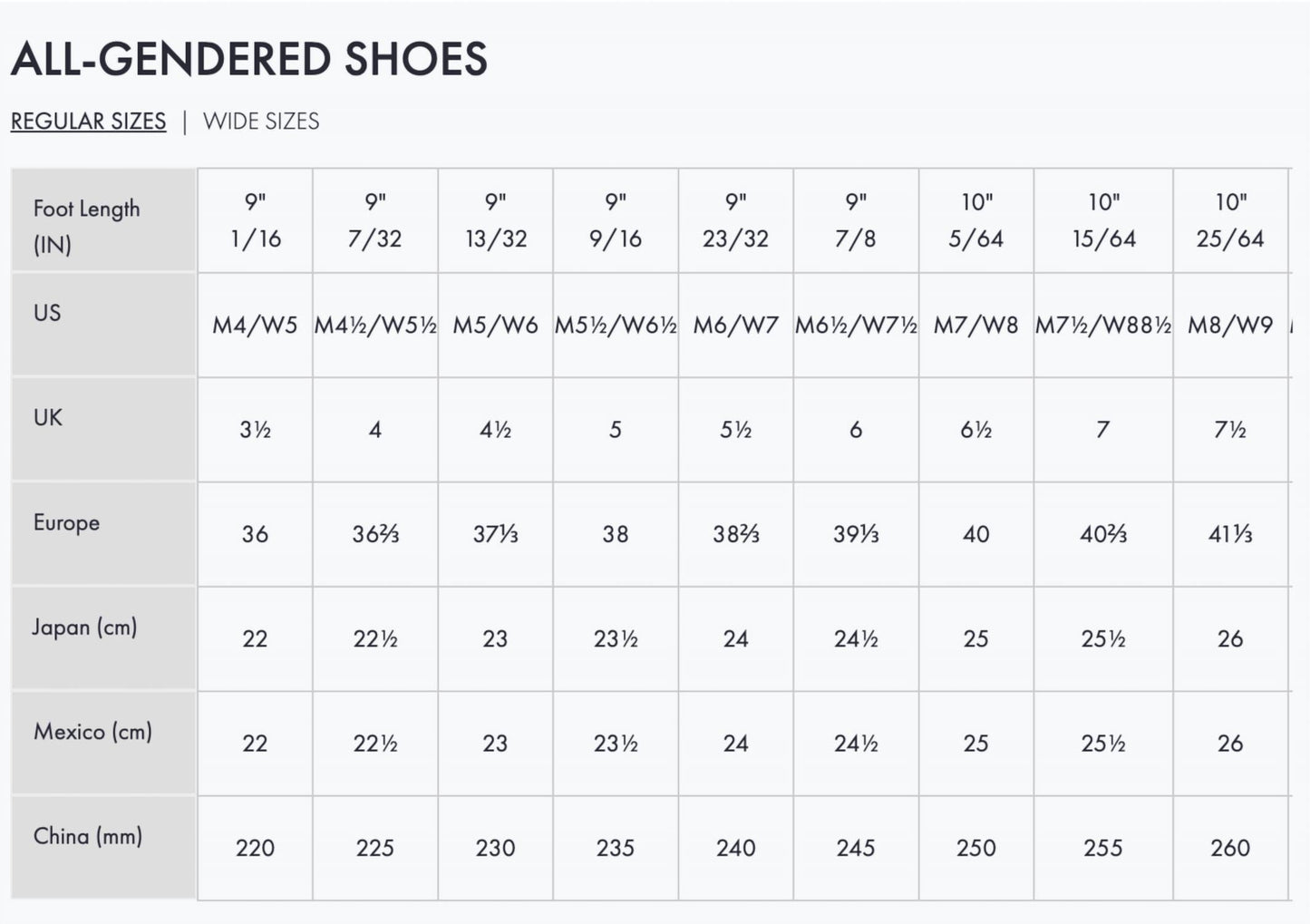Viewport: 1310px width, 924px height.
Task: Click the UK size 3½ cell
Action: pyautogui.click(x=255, y=428)
